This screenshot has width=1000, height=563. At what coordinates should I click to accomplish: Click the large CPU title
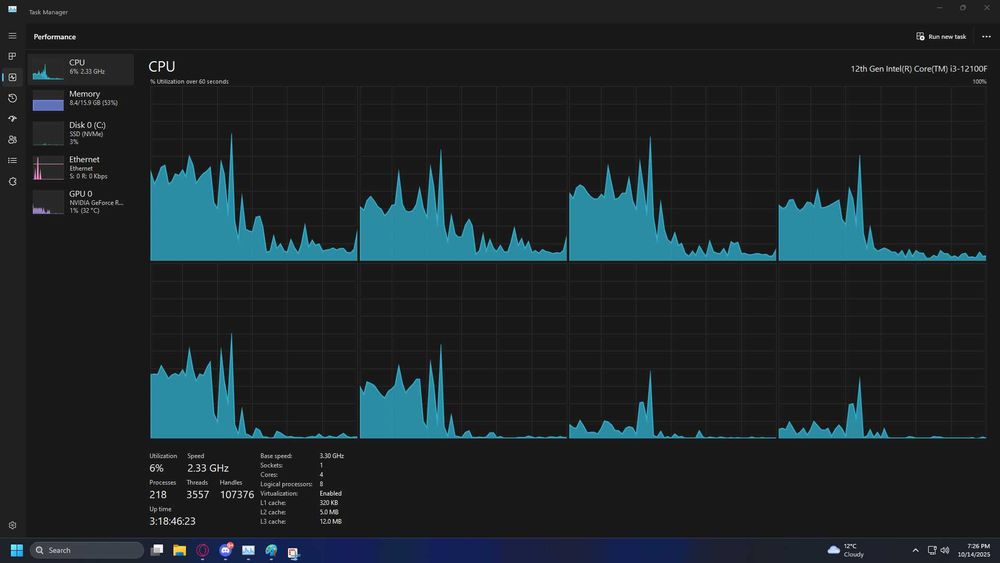point(161,66)
